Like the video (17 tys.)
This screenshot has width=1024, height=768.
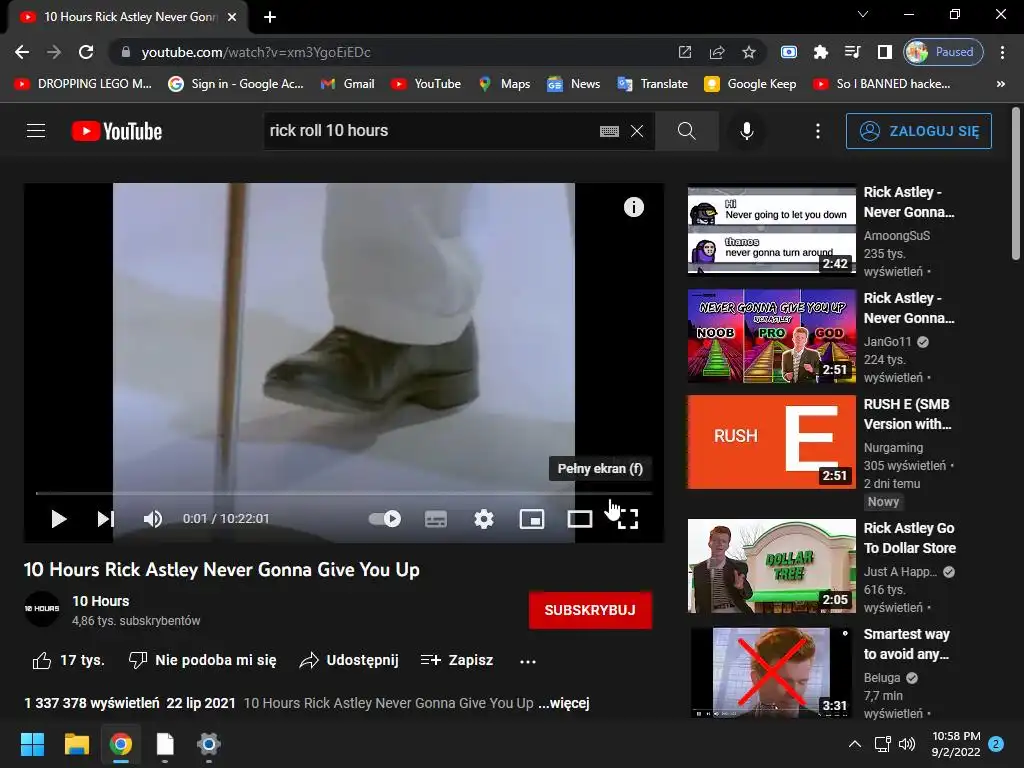point(69,660)
